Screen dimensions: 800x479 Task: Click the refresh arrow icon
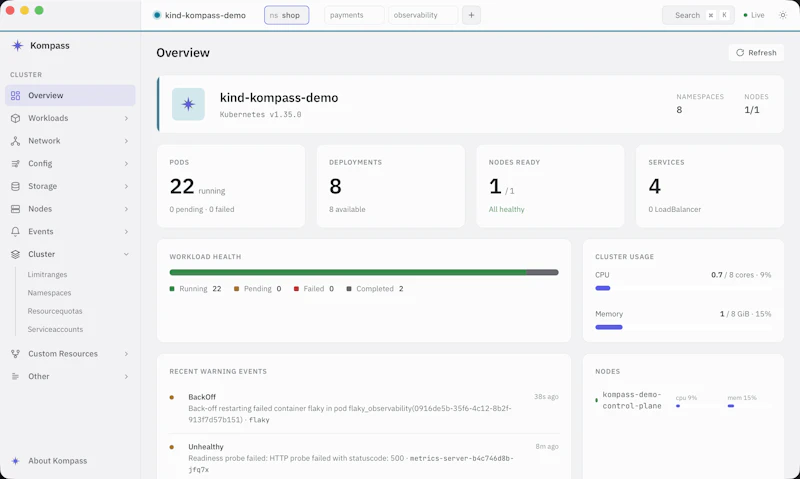coord(740,53)
